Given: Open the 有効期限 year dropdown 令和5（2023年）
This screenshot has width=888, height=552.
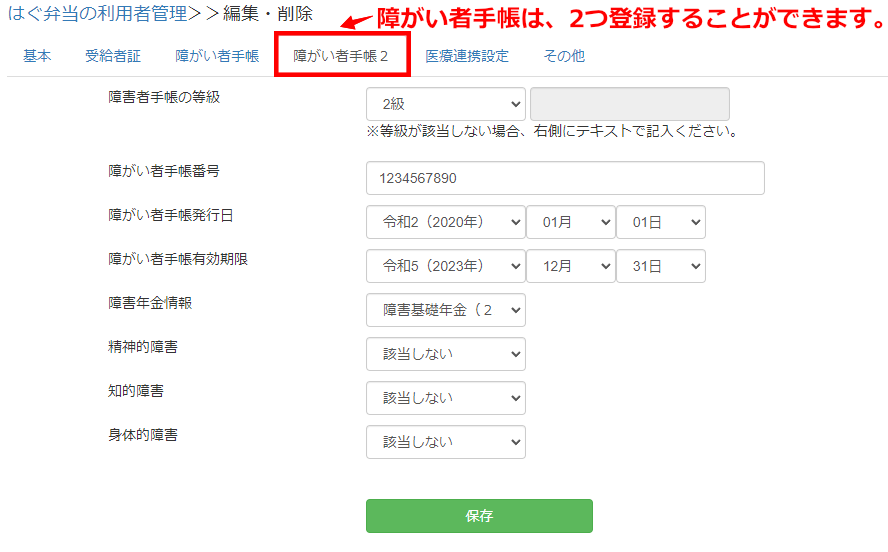Looking at the screenshot, I should click(x=445, y=266).
